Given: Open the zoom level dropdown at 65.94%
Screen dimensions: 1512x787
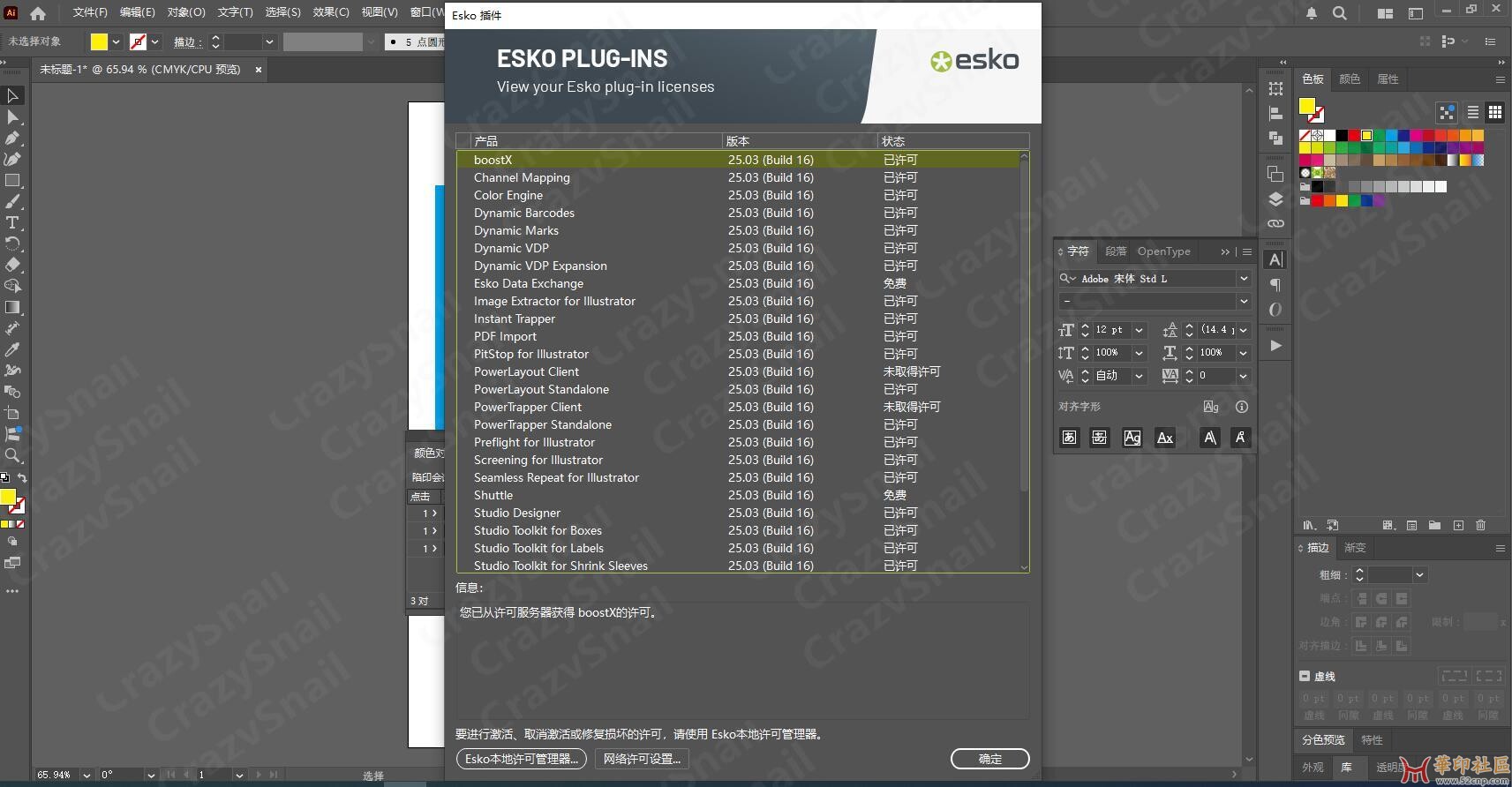Looking at the screenshot, I should 87,775.
